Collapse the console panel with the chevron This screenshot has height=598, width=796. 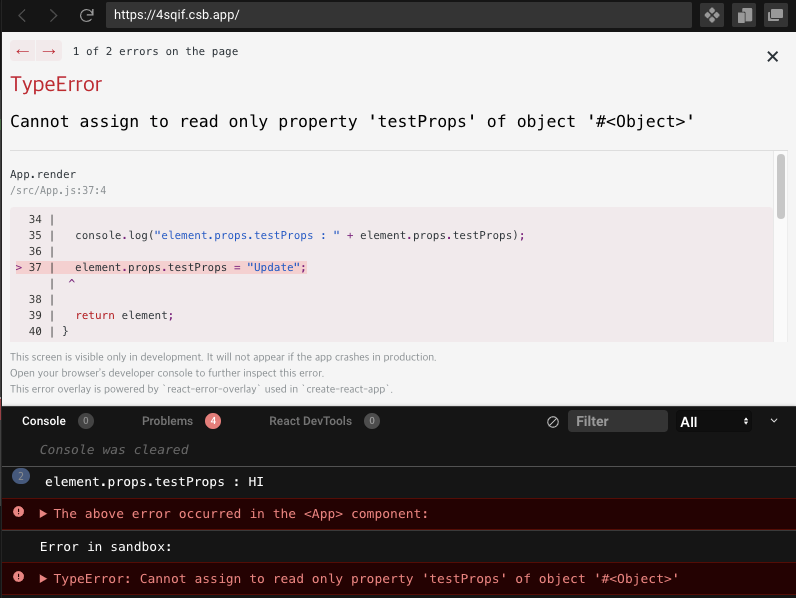point(774,420)
